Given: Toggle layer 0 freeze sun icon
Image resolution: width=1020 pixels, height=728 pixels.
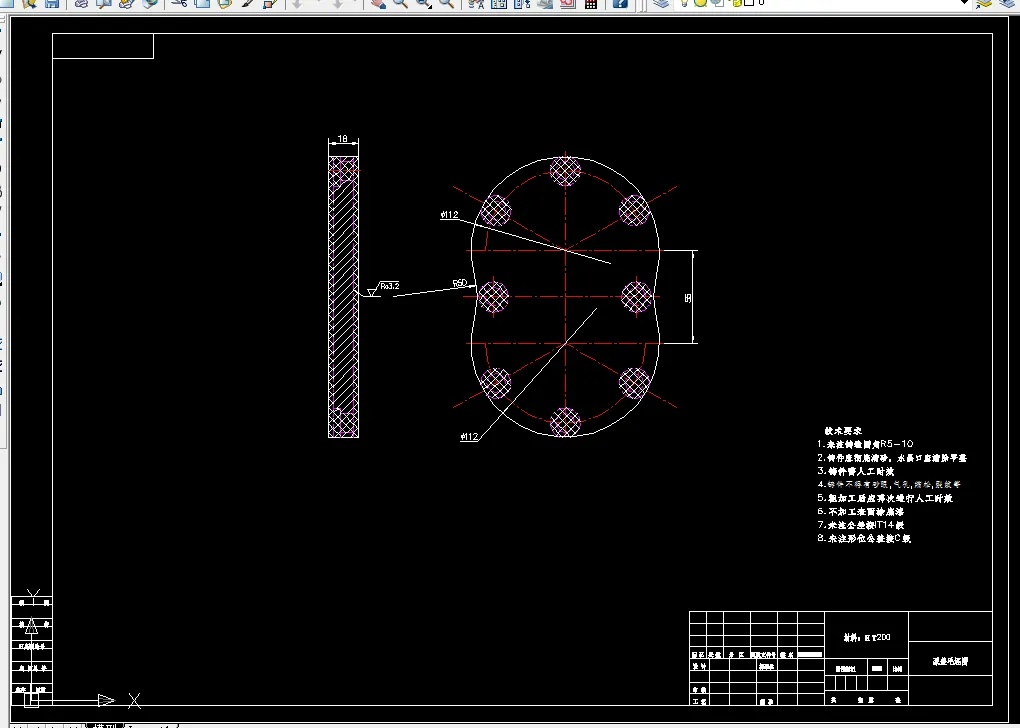Looking at the screenshot, I should (701, 3).
